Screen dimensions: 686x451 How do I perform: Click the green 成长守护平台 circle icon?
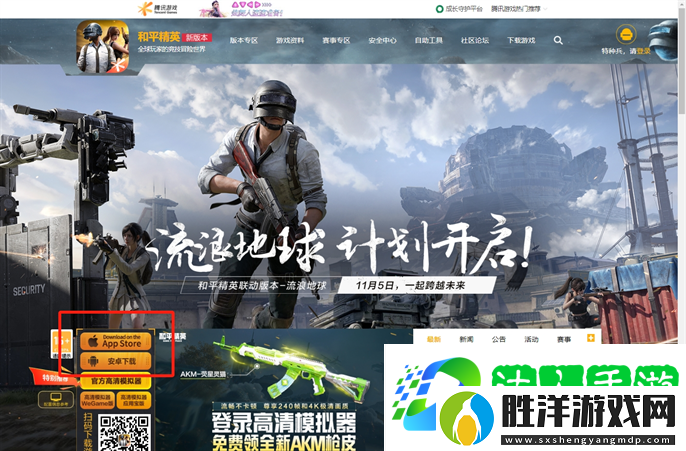(439, 9)
